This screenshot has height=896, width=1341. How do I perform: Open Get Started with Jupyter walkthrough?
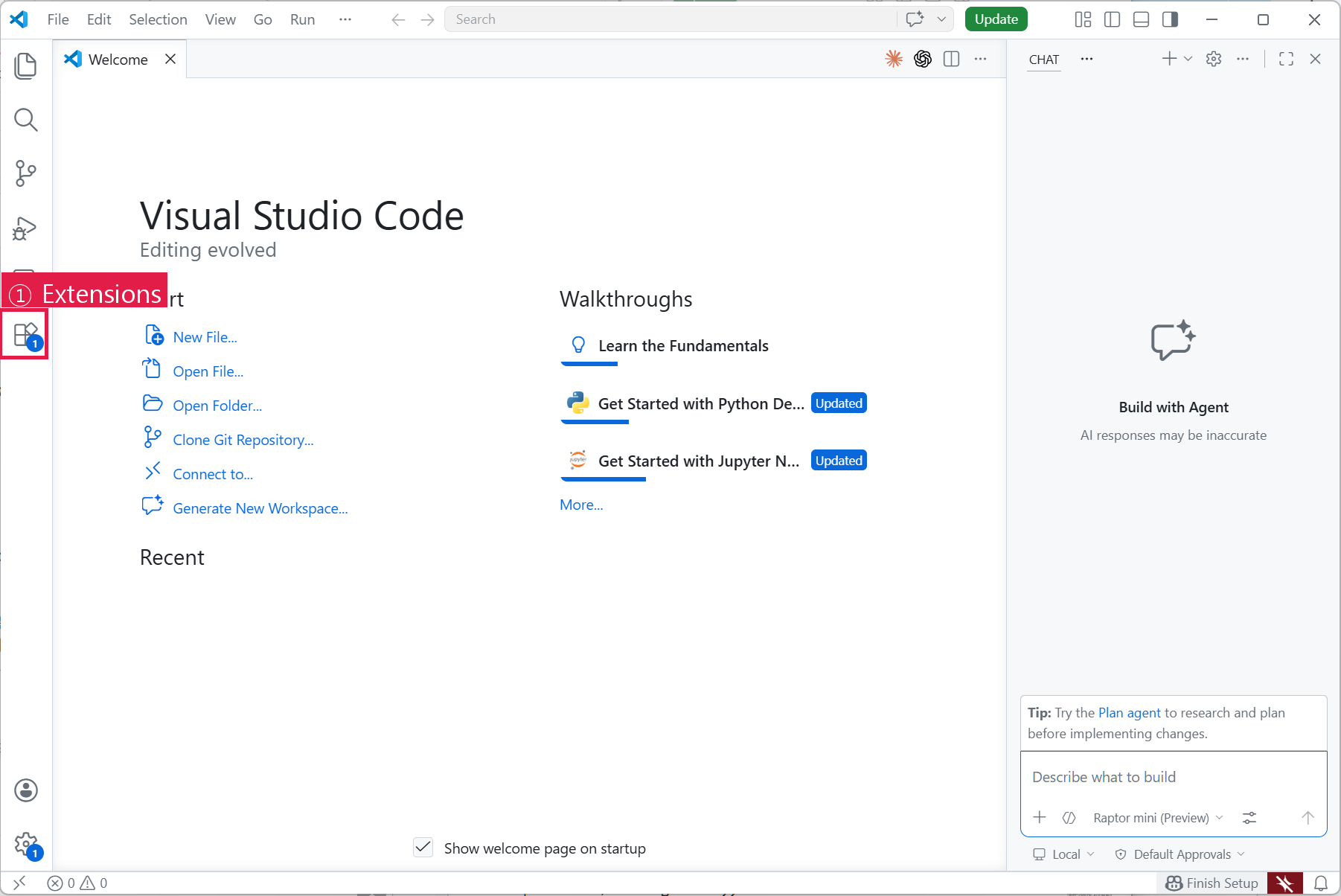pos(714,461)
